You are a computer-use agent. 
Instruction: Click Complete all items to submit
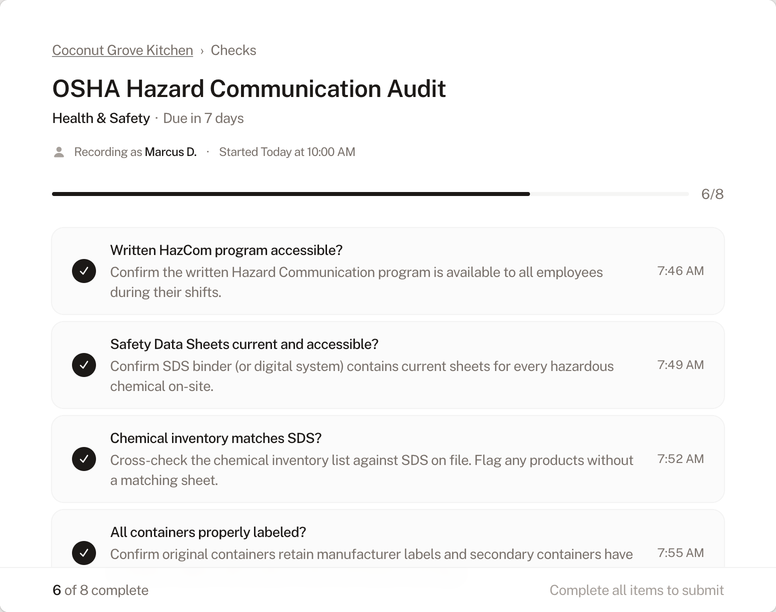636,590
